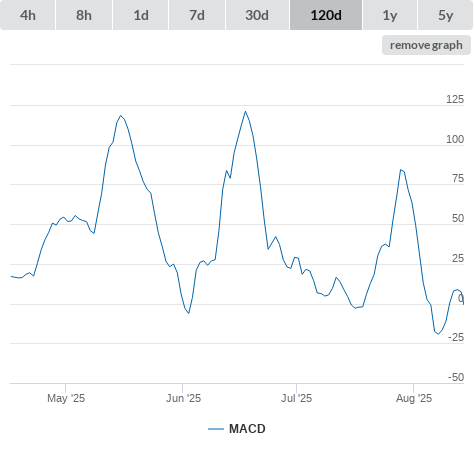Click the MACD peak in mid-May
The height and width of the screenshot is (455, 474).
pos(120,116)
